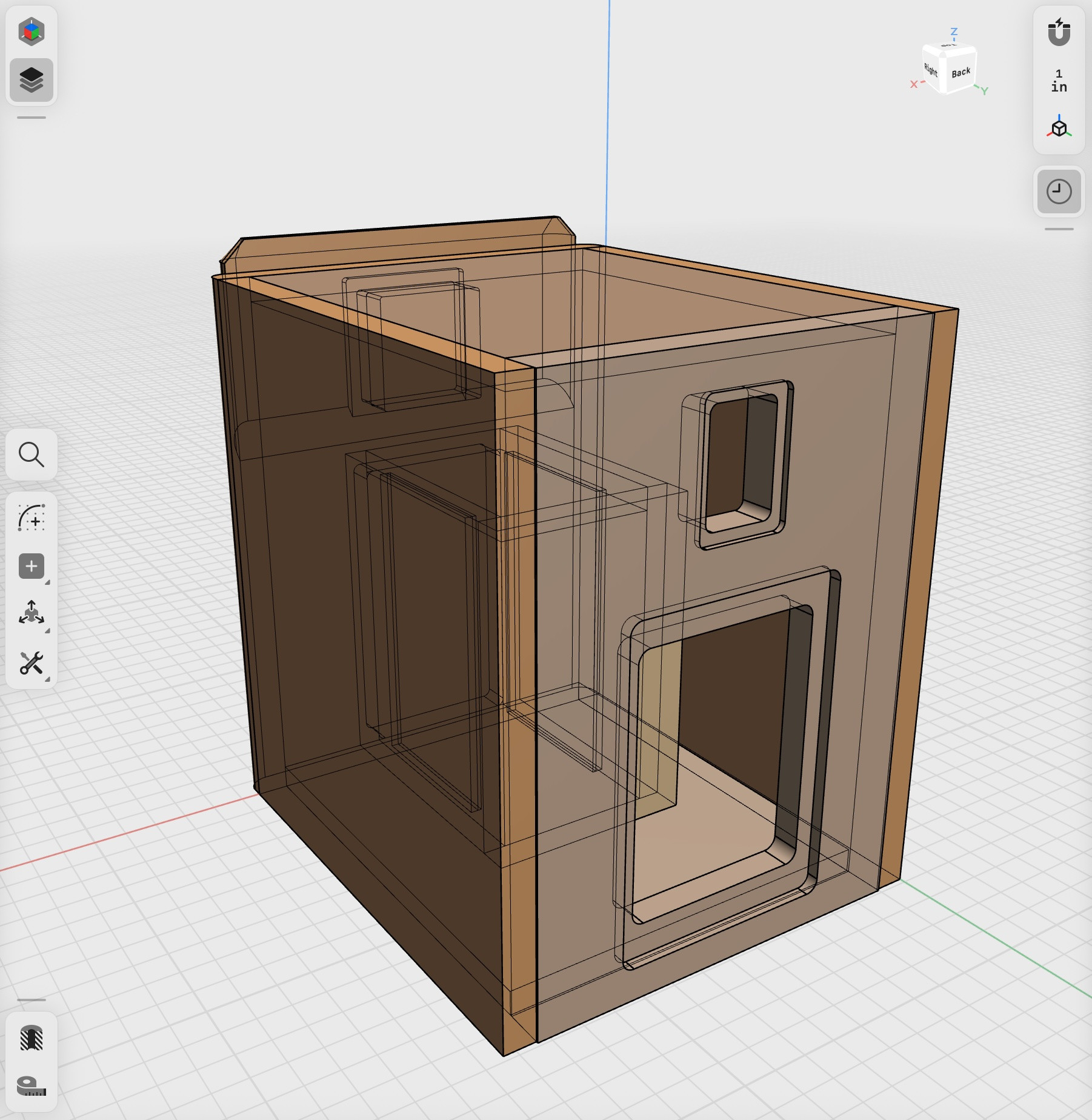Expand the Add shape tool submenu arrow
Screen dimensions: 1092x1120
click(47, 582)
